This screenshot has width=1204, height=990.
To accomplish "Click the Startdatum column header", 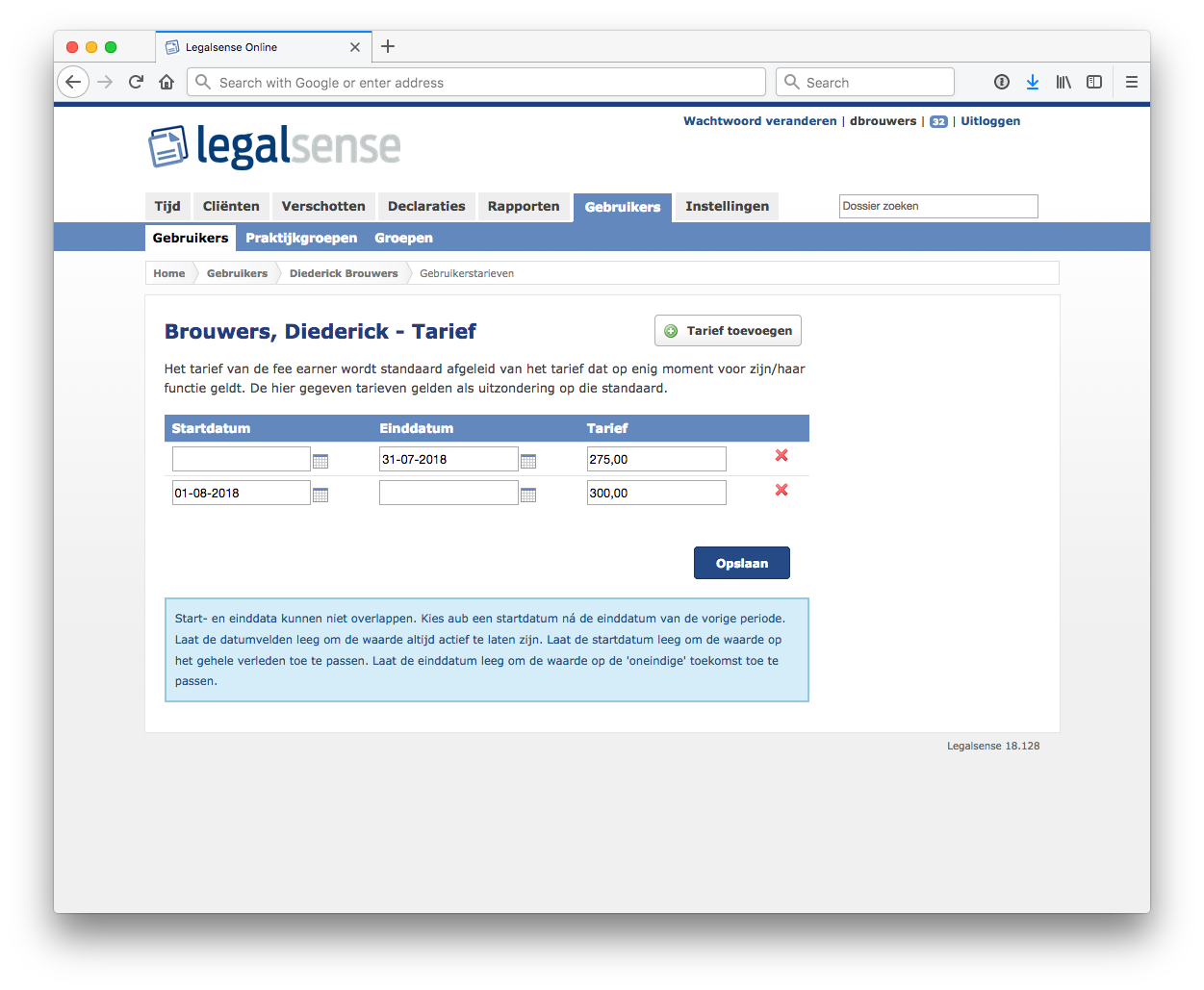I will click(x=211, y=428).
